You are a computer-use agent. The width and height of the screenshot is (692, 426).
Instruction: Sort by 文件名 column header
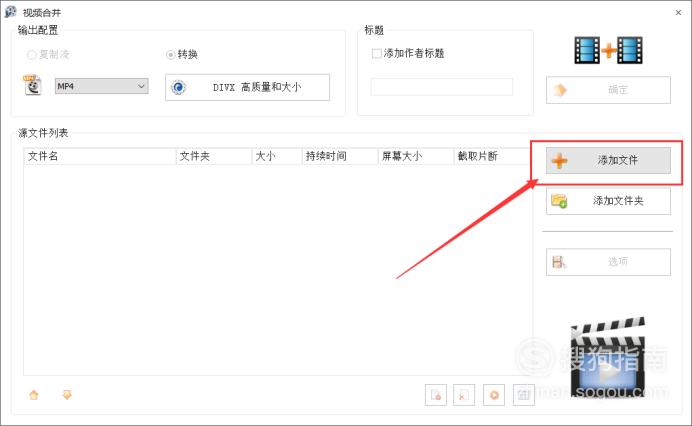(x=100, y=156)
